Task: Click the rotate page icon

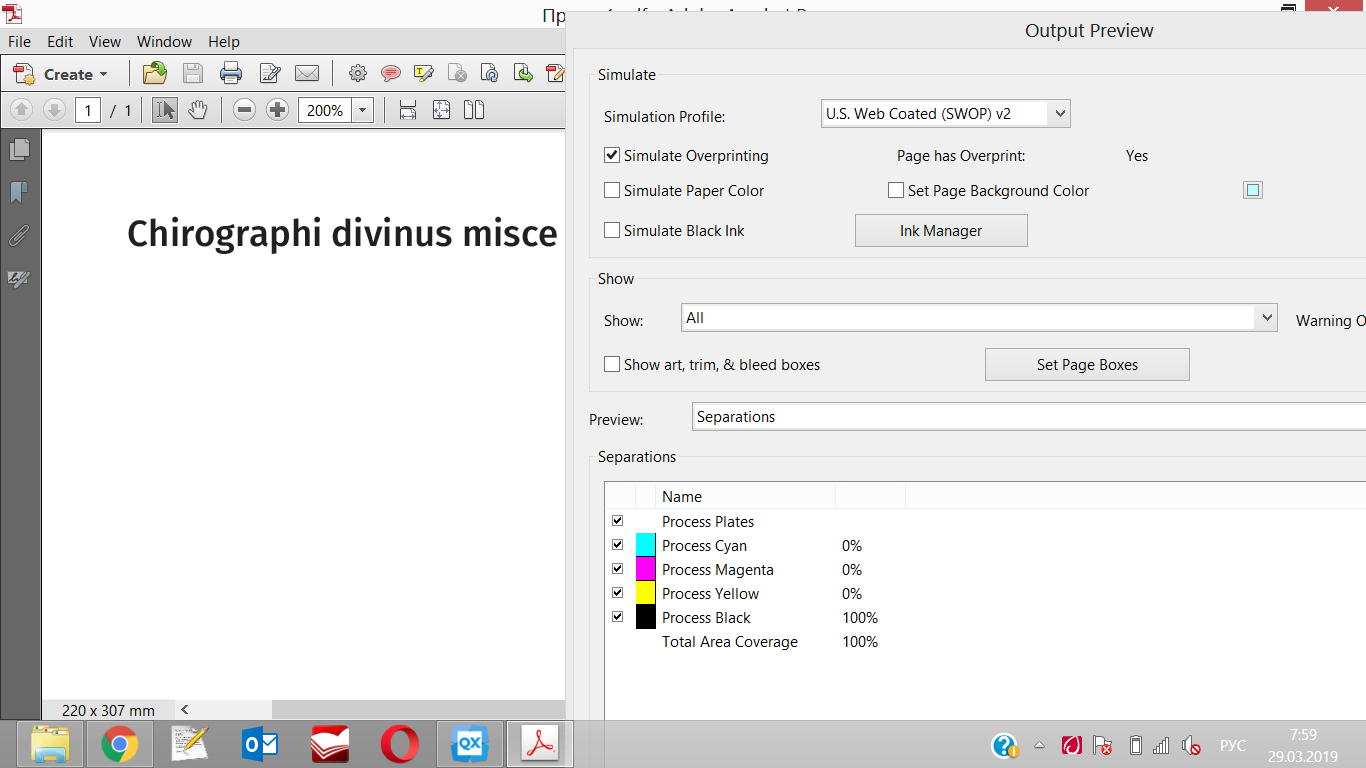Action: point(490,73)
